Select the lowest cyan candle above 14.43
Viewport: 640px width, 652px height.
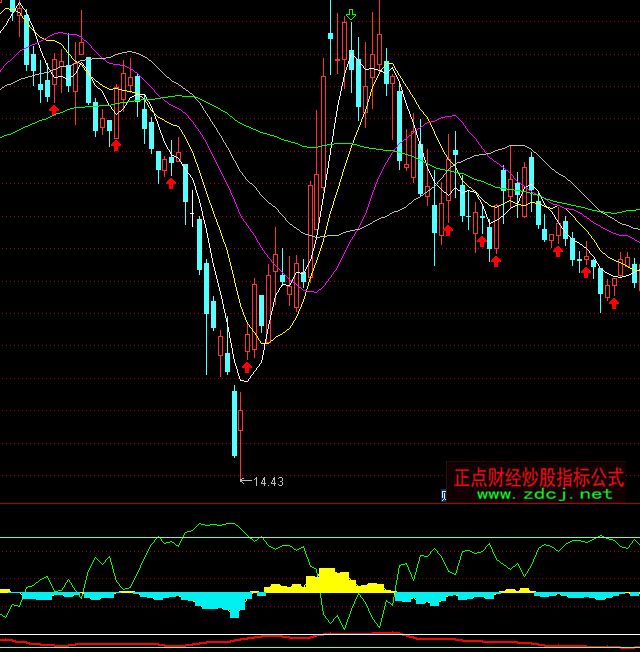tap(237, 420)
